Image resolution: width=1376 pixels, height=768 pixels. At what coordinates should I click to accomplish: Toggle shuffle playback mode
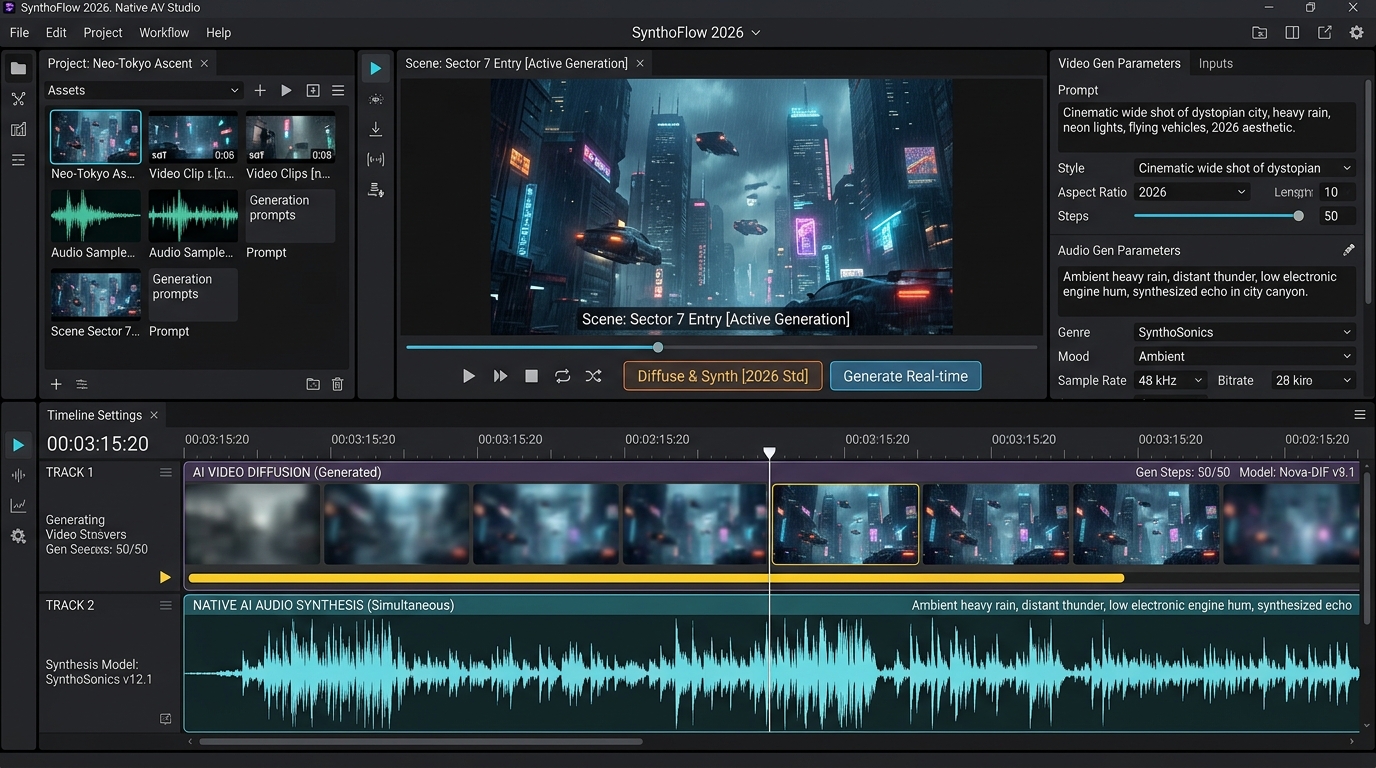point(594,376)
